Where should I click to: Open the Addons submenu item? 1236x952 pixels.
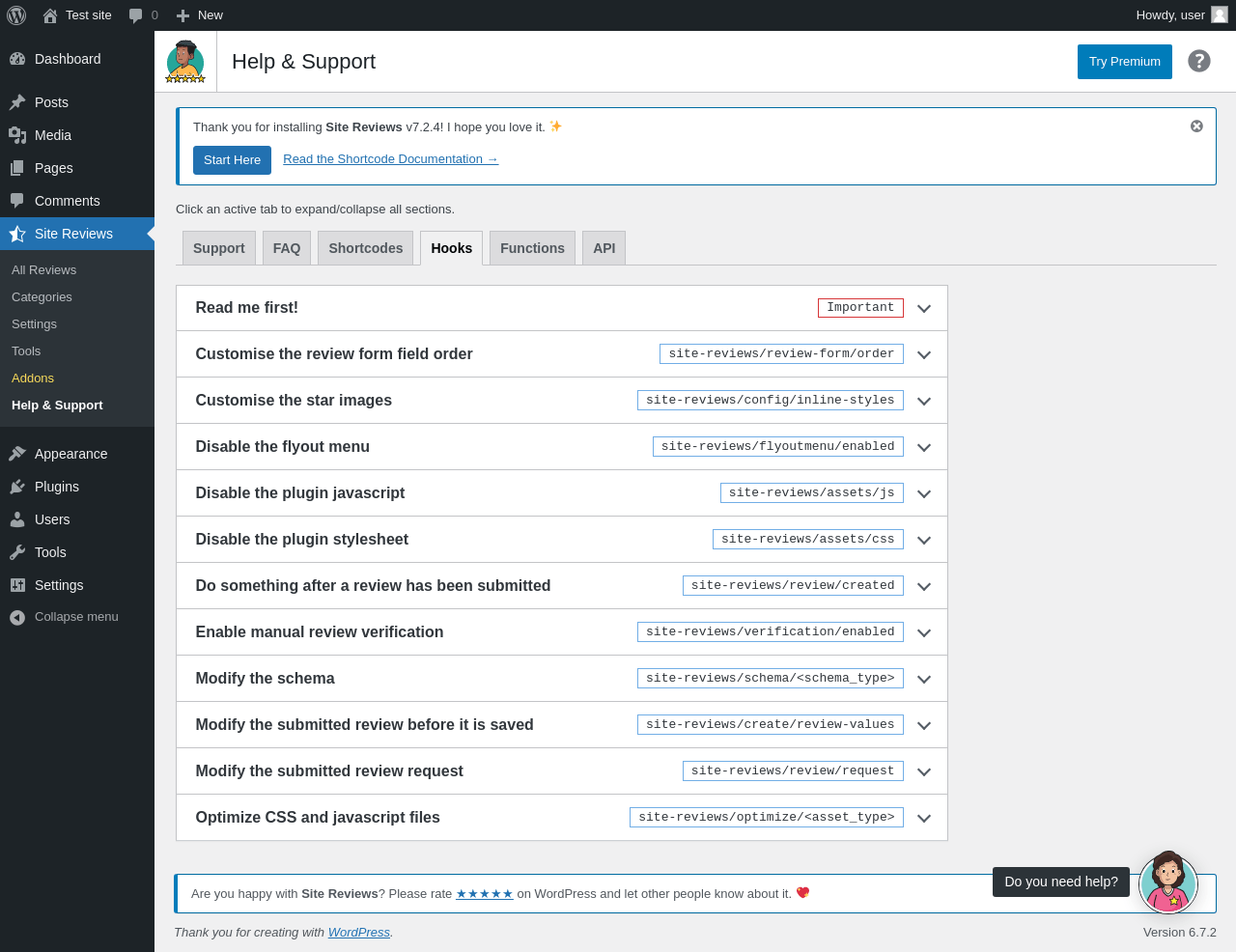click(x=77, y=378)
